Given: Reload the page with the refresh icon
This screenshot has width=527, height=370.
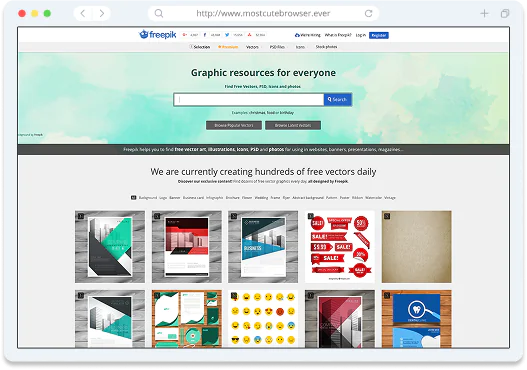Looking at the screenshot, I should [x=369, y=13].
